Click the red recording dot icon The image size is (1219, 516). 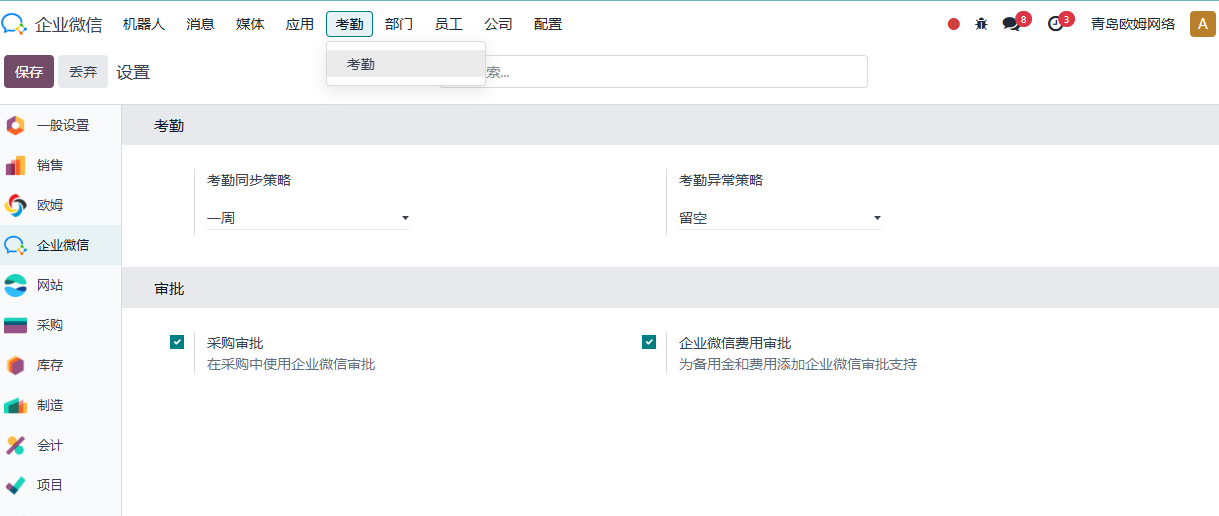(954, 24)
